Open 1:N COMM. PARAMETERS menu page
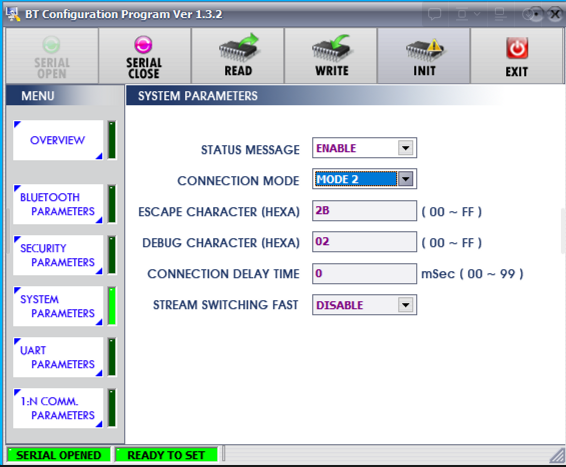The width and height of the screenshot is (566, 467). (58, 408)
